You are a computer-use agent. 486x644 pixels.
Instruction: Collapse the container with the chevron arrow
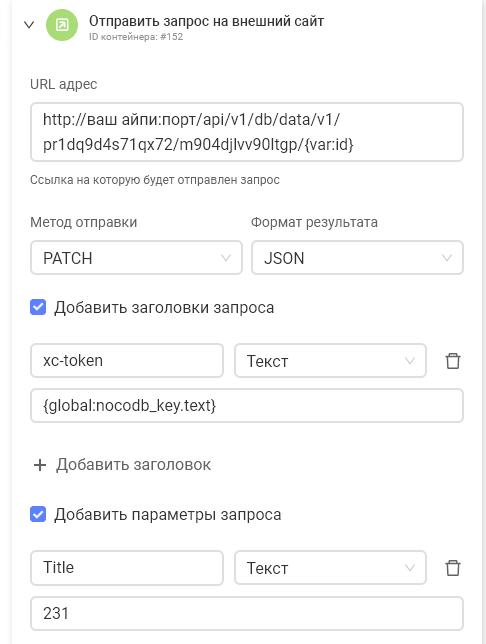tap(29, 25)
